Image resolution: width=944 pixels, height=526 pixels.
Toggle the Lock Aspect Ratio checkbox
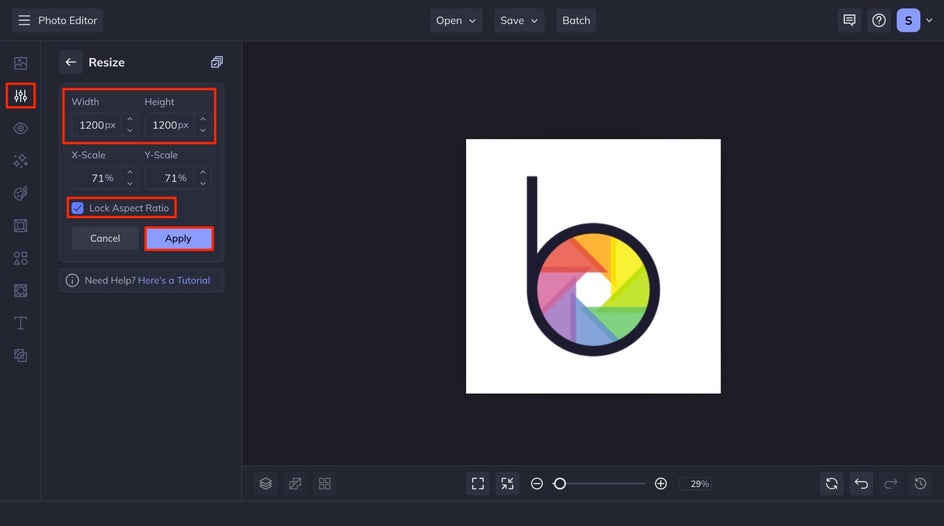click(78, 208)
